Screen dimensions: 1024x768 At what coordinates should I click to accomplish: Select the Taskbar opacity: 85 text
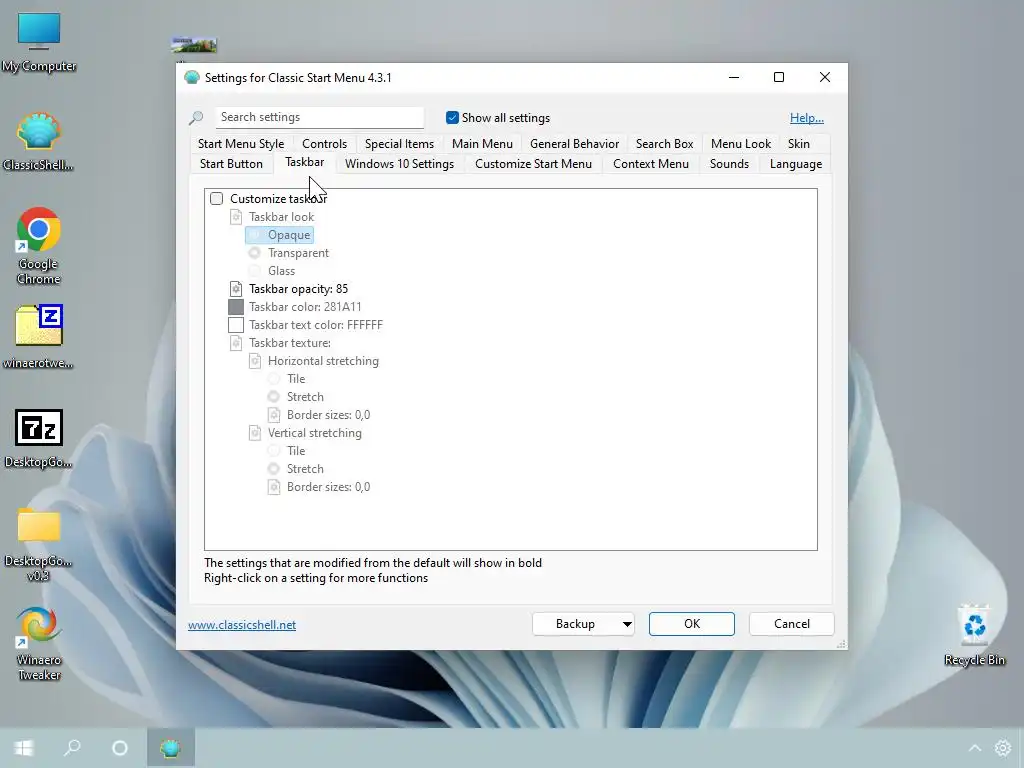298,289
